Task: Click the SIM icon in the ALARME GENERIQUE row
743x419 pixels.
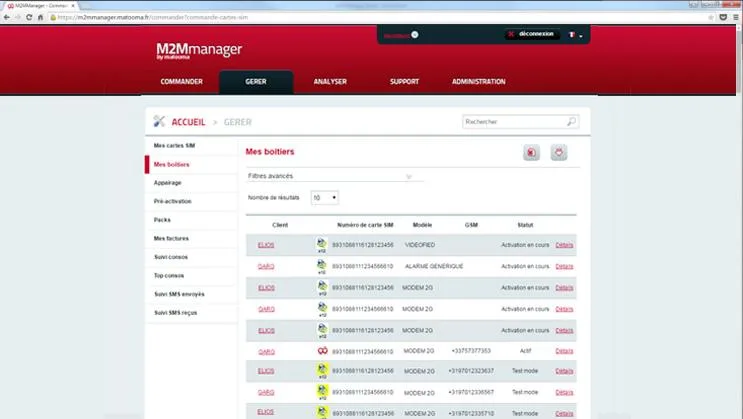Action: coord(322,266)
